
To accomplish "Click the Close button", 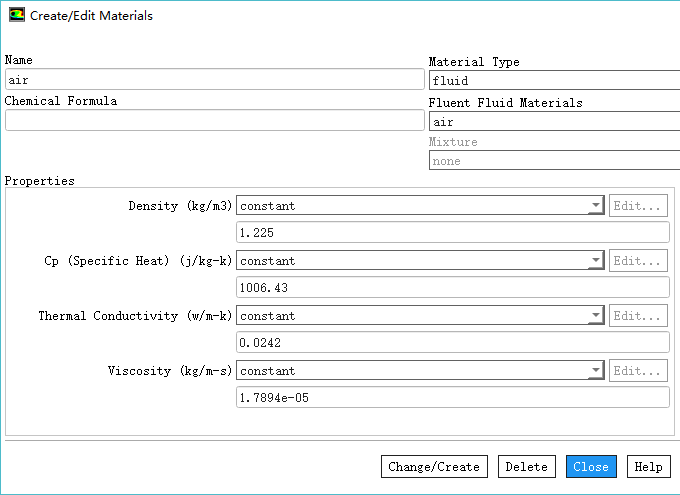I will pos(591,467).
